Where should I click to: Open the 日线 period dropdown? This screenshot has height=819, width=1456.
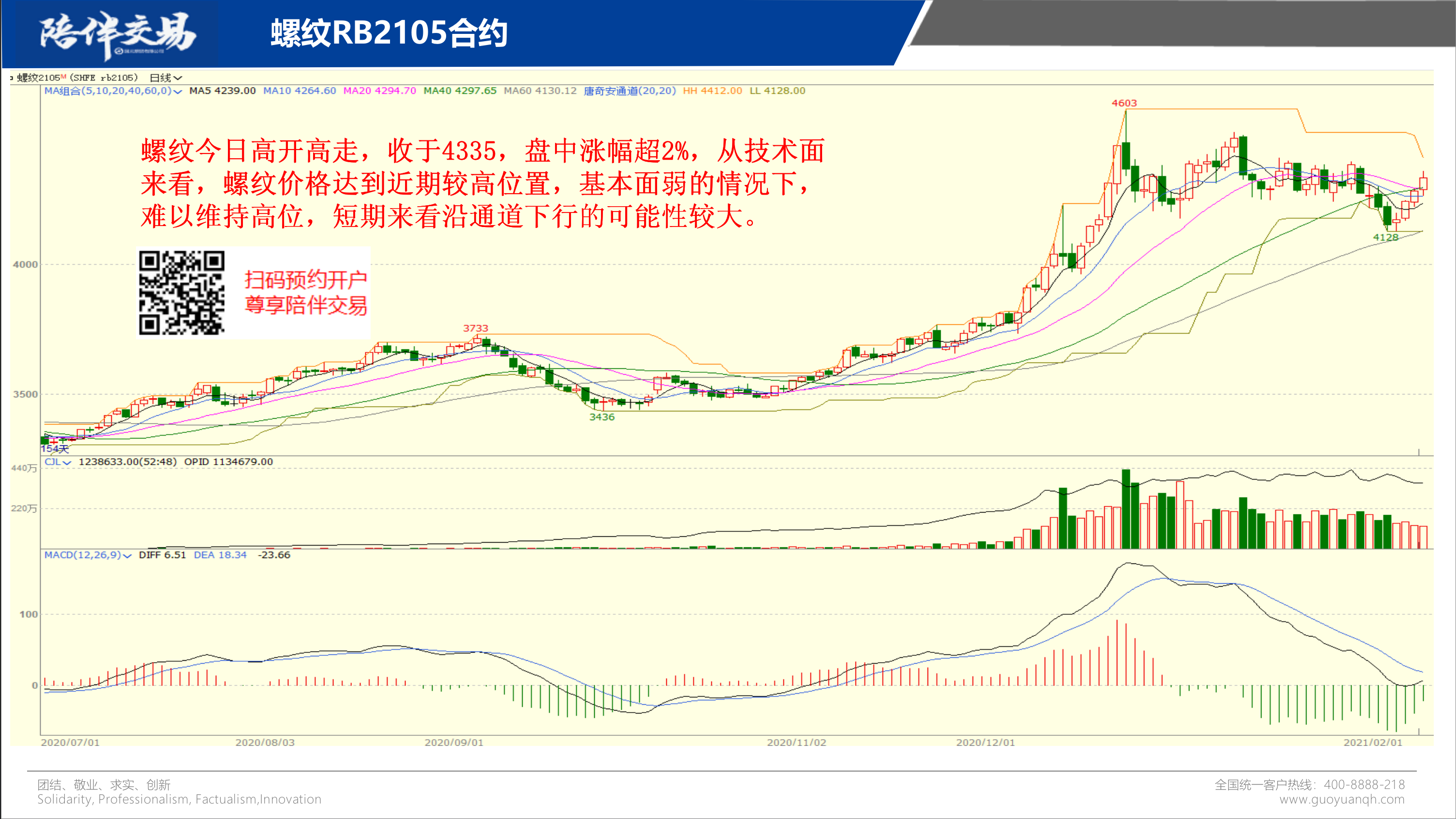[x=165, y=77]
